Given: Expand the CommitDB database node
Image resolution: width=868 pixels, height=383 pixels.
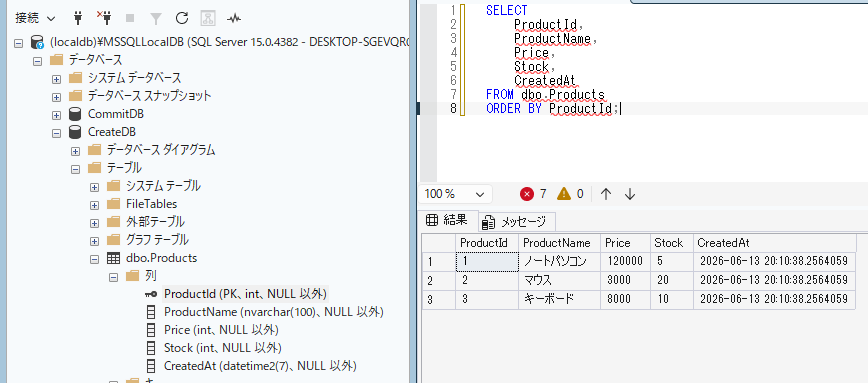Looking at the screenshot, I should (56, 115).
